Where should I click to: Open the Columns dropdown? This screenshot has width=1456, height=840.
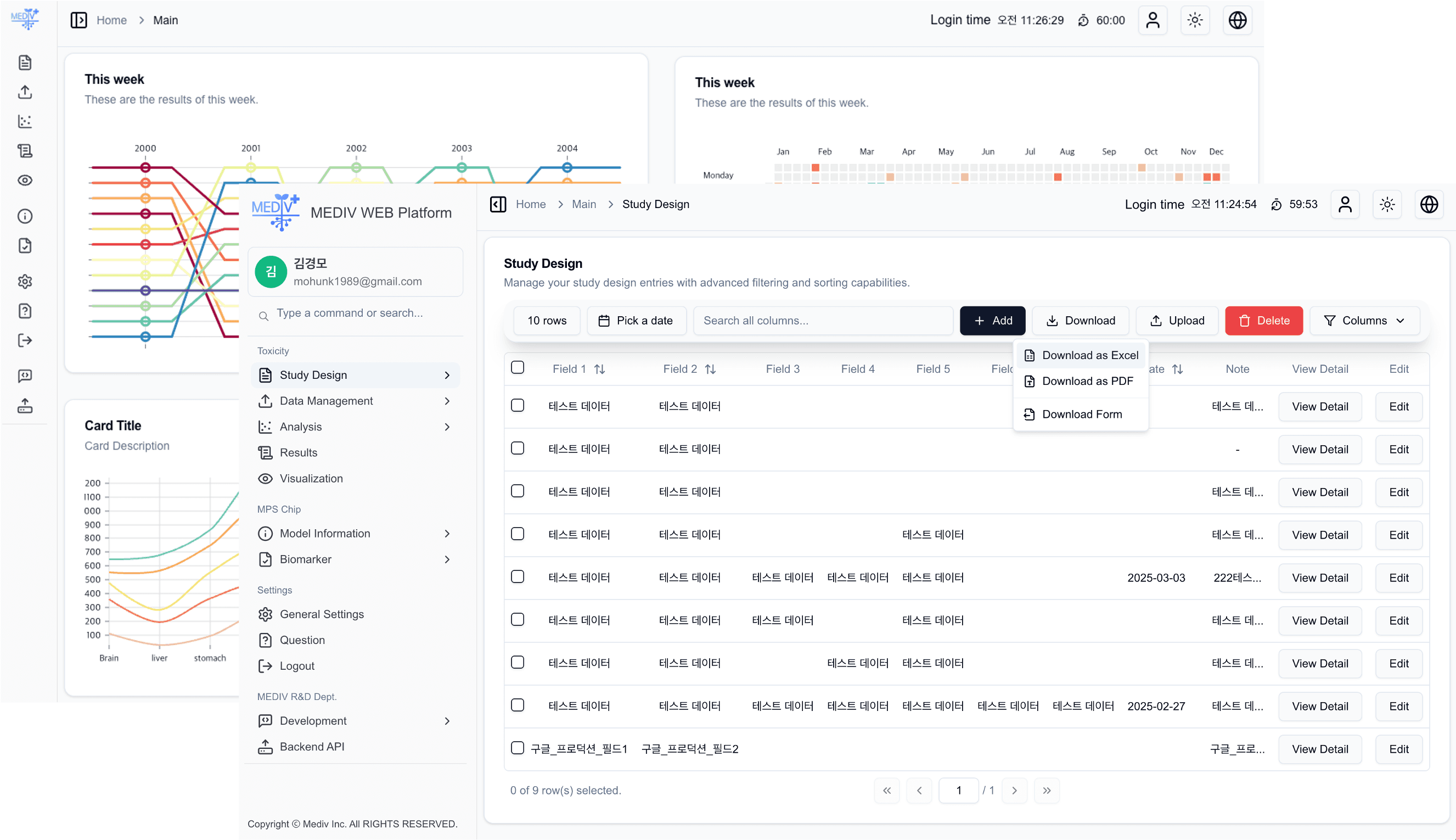pyautogui.click(x=1364, y=321)
